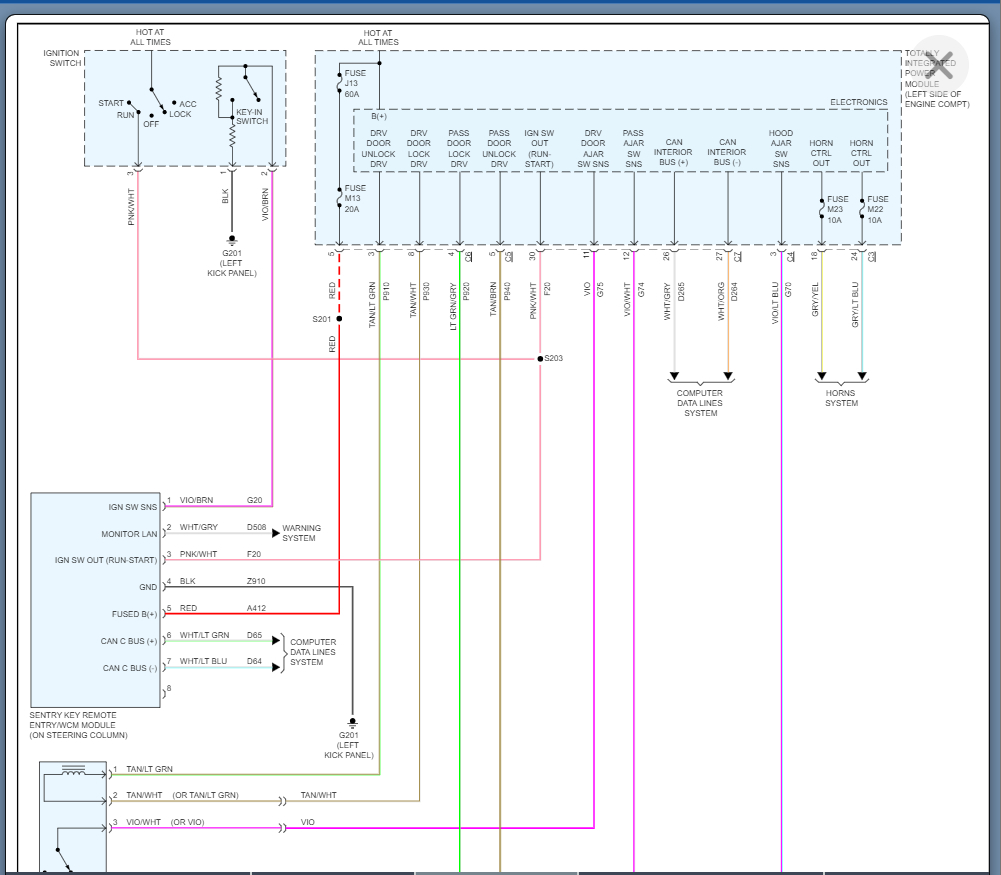Select the M23 10A horn fuse symbol

click(821, 208)
